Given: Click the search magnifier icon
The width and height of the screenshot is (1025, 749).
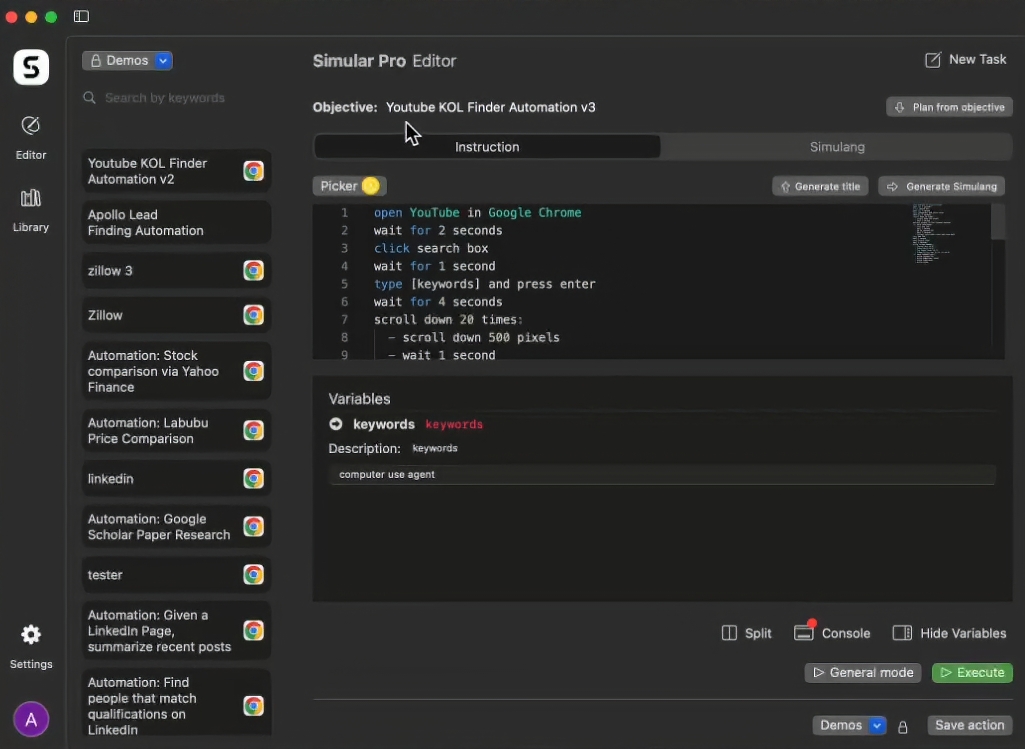Looking at the screenshot, I should coord(90,98).
